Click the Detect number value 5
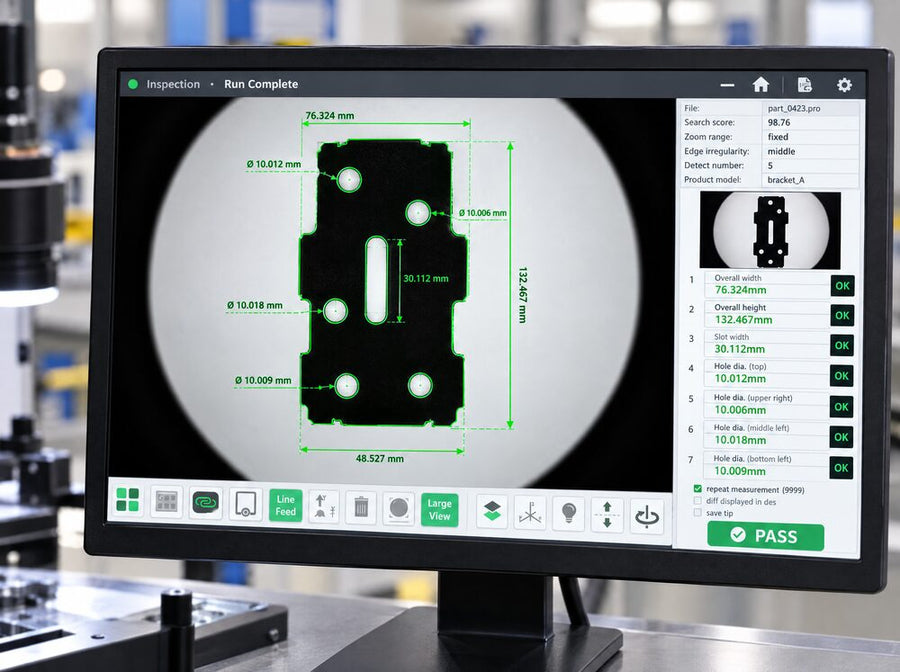Screen dimensions: 900x672 (x=770, y=166)
